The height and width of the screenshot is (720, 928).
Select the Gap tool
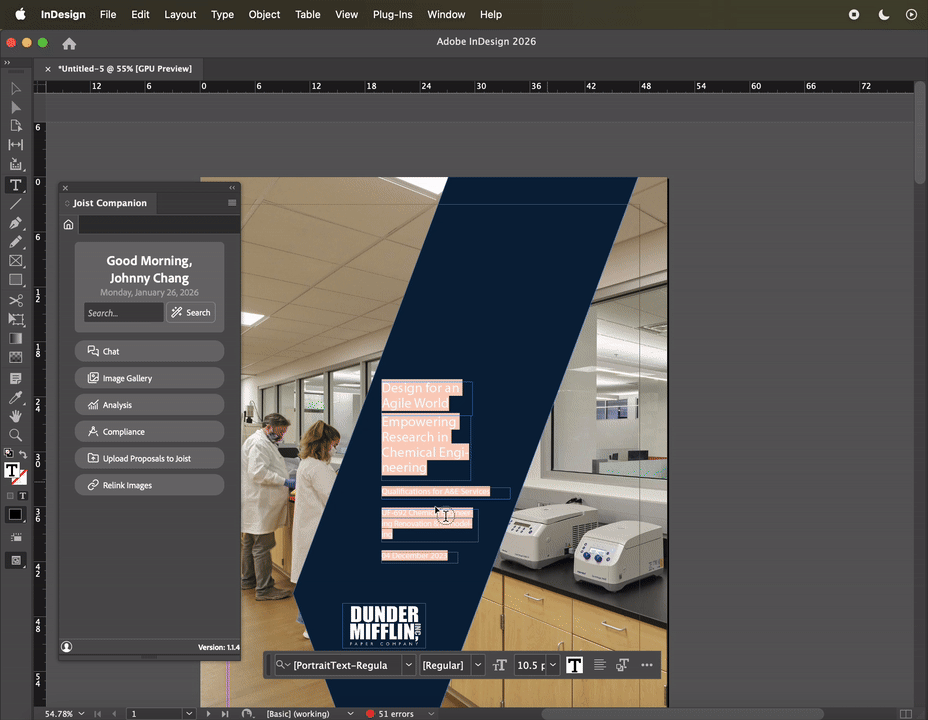coord(15,145)
